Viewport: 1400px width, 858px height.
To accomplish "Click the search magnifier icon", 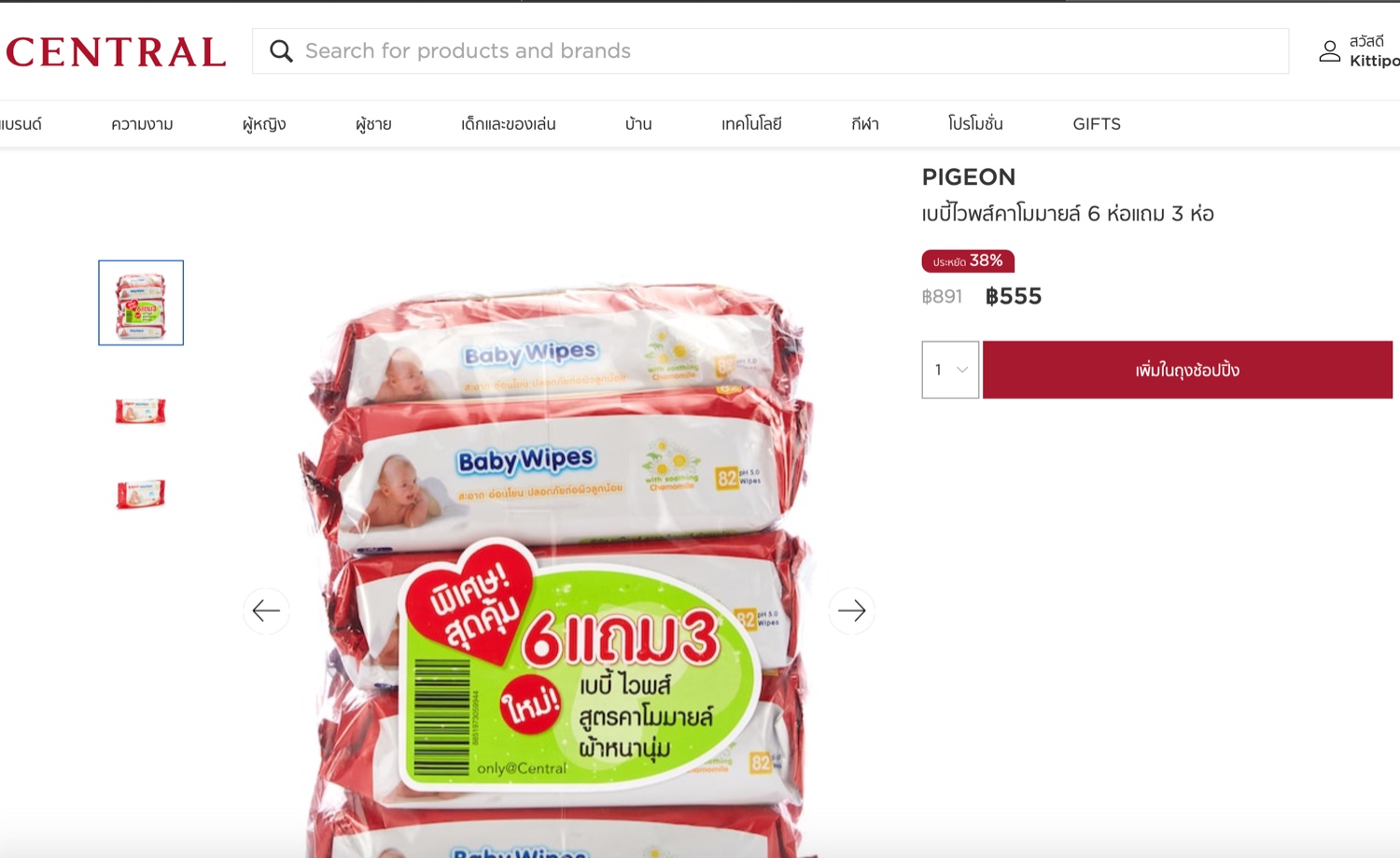I will point(281,51).
